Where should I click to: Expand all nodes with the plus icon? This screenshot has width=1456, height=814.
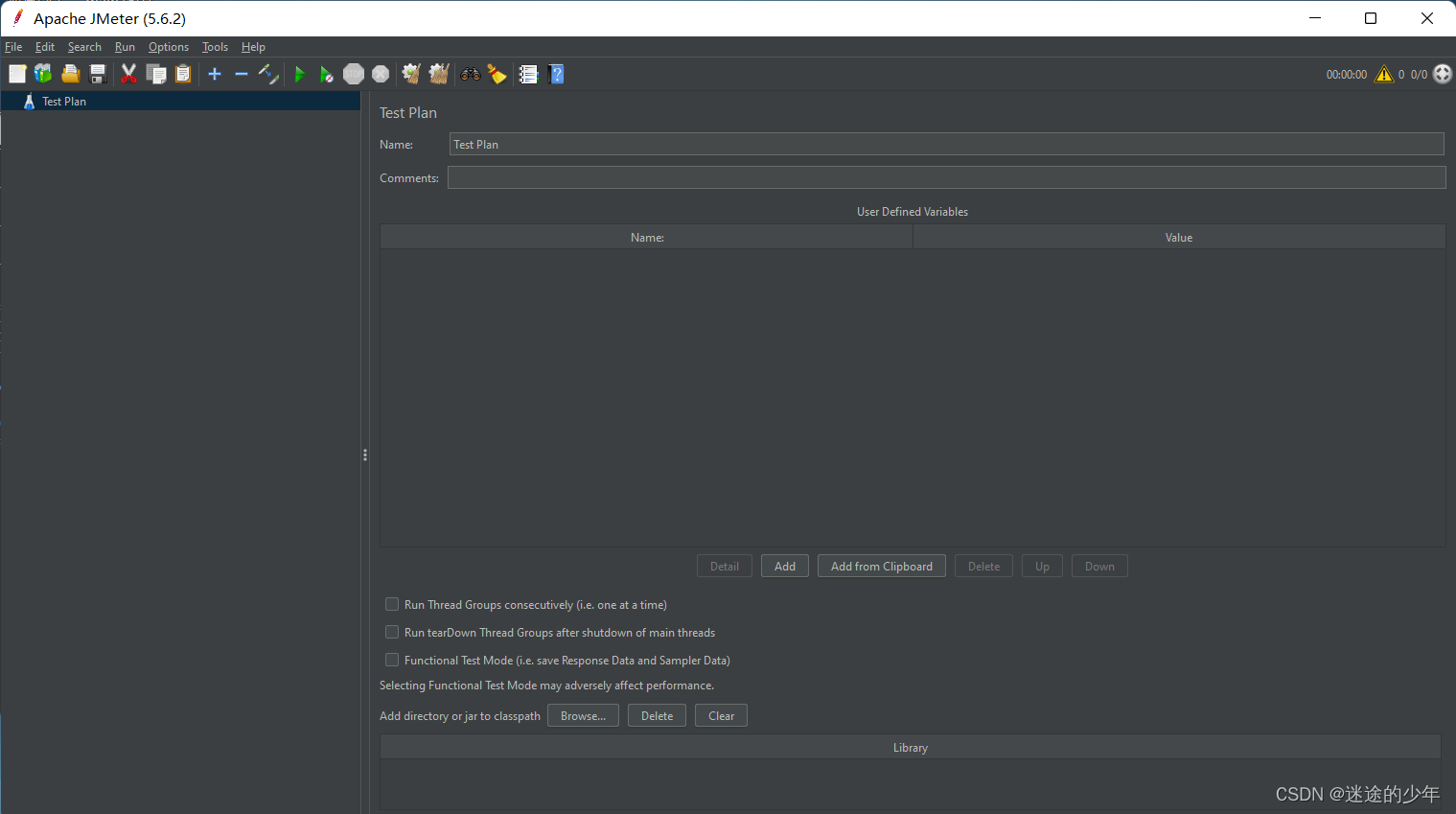coord(215,74)
